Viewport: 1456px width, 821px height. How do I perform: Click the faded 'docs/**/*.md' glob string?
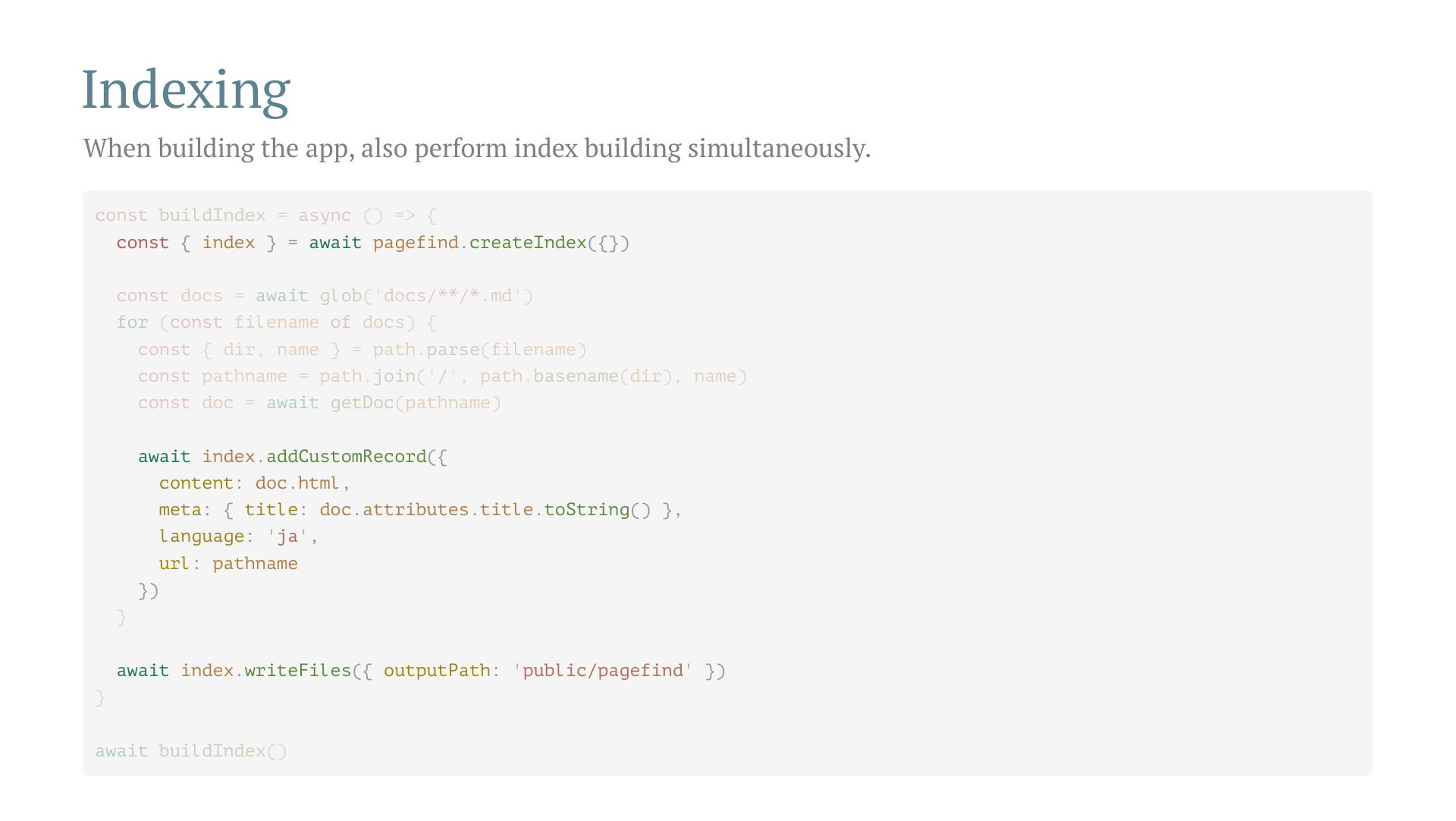447,296
